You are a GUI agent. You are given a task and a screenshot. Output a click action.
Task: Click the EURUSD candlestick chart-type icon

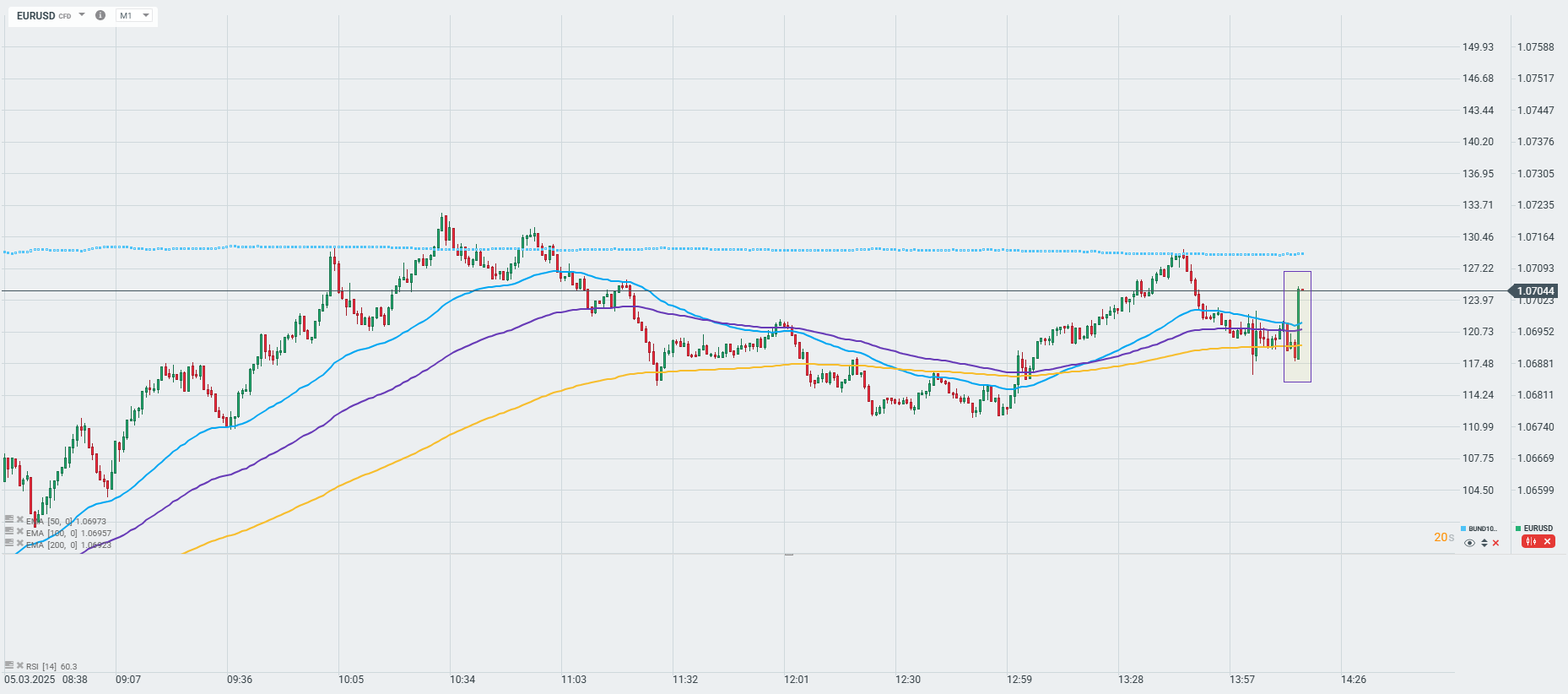tap(1531, 541)
